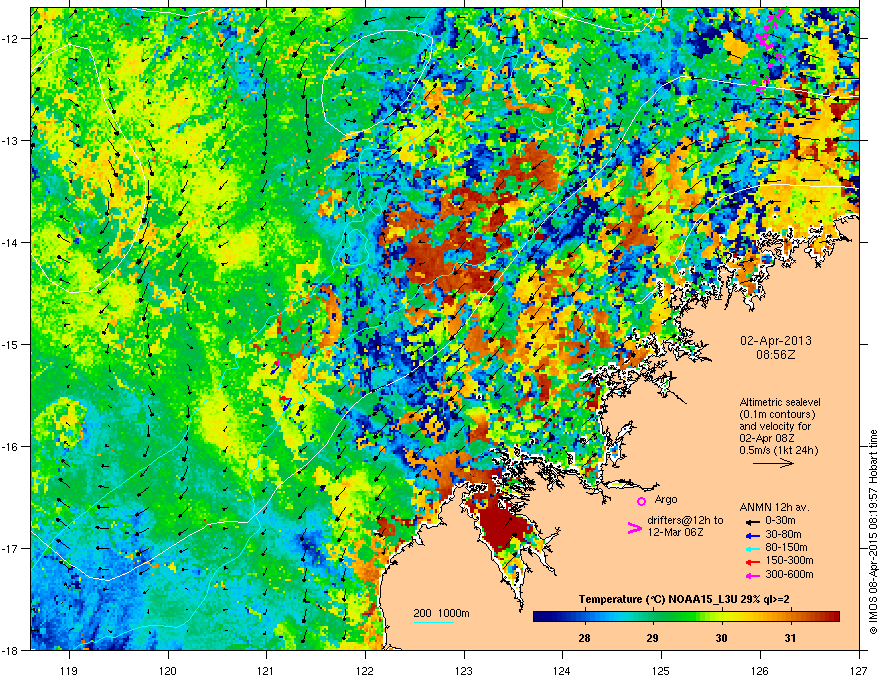
Task: Click the 'Argo' legend label
Action: 666,499
